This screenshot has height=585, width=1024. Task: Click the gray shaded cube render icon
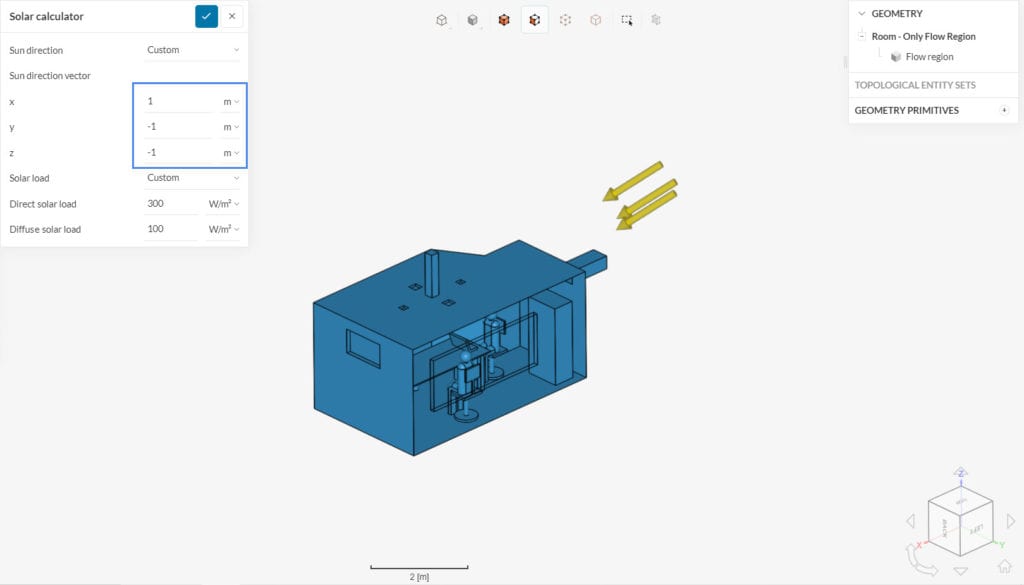(x=473, y=20)
